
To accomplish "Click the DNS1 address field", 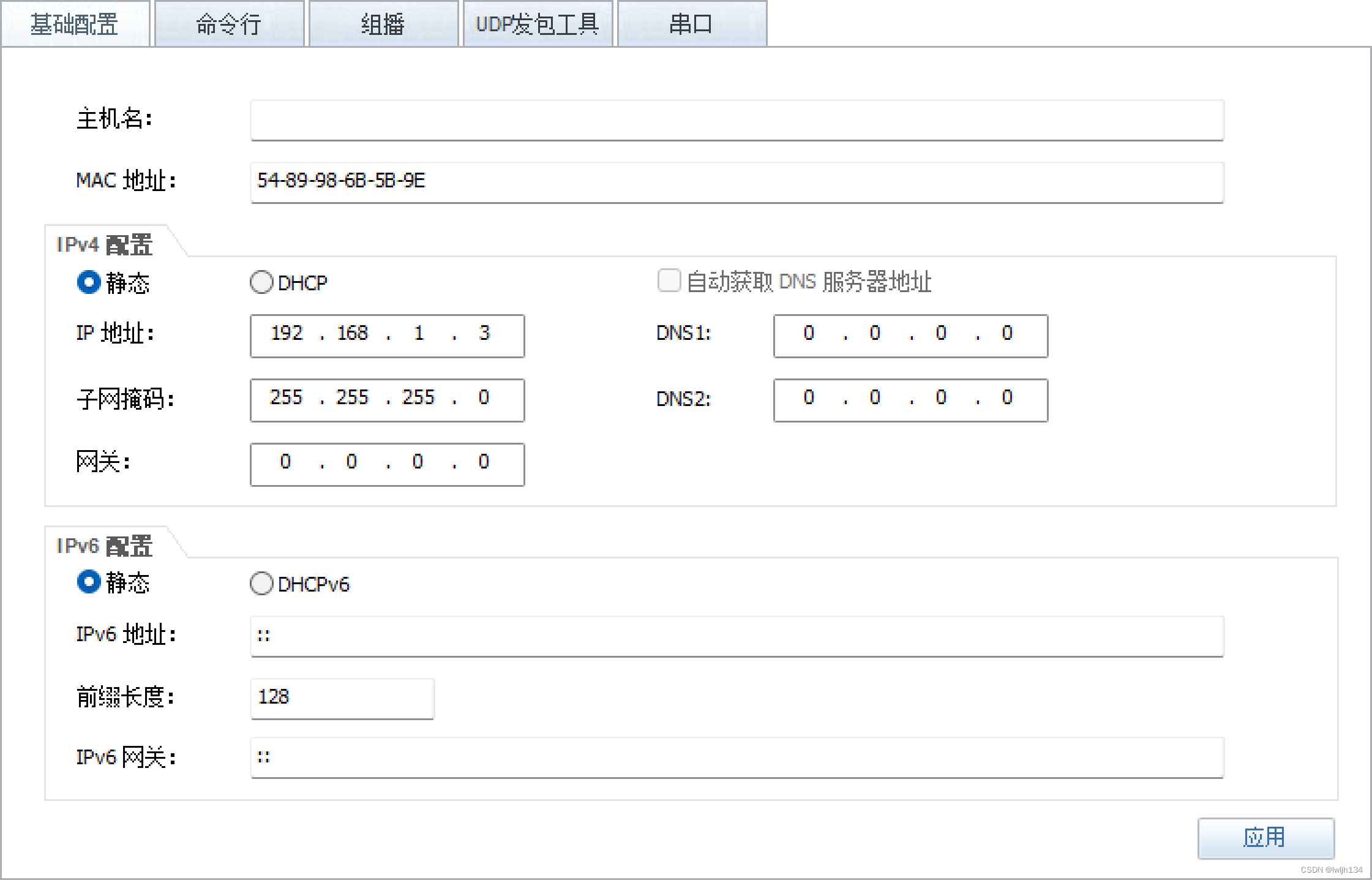I will (910, 336).
